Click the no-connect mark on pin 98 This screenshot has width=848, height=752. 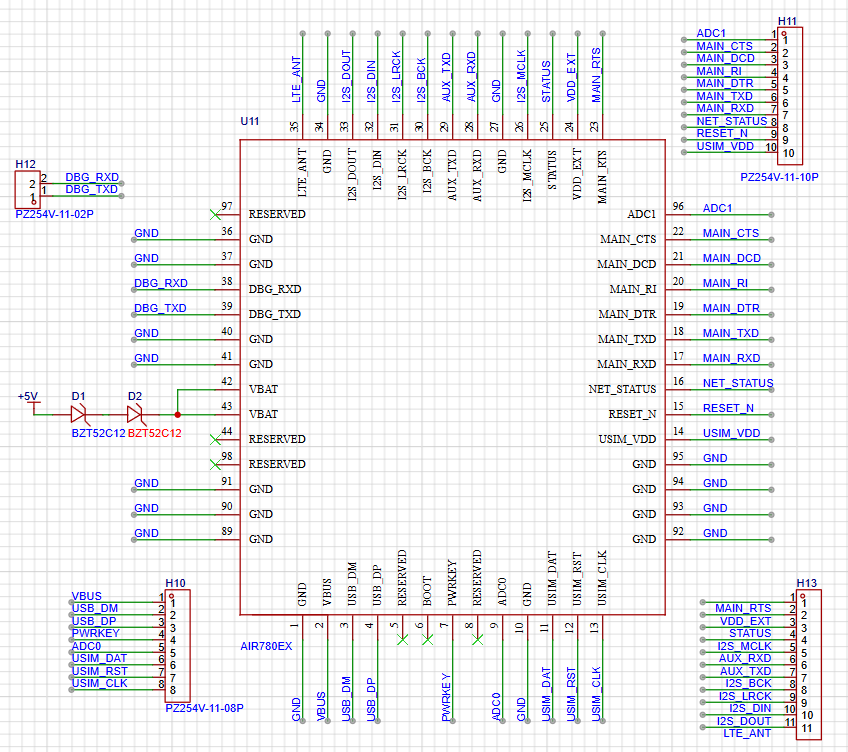tap(215, 465)
